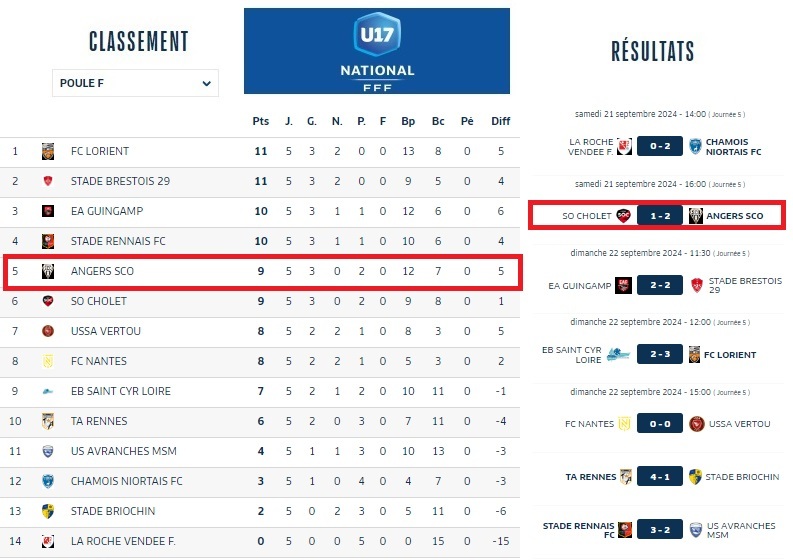This screenshot has height=560, width=793.
Task: Click the Diff column header
Action: [x=500, y=122]
